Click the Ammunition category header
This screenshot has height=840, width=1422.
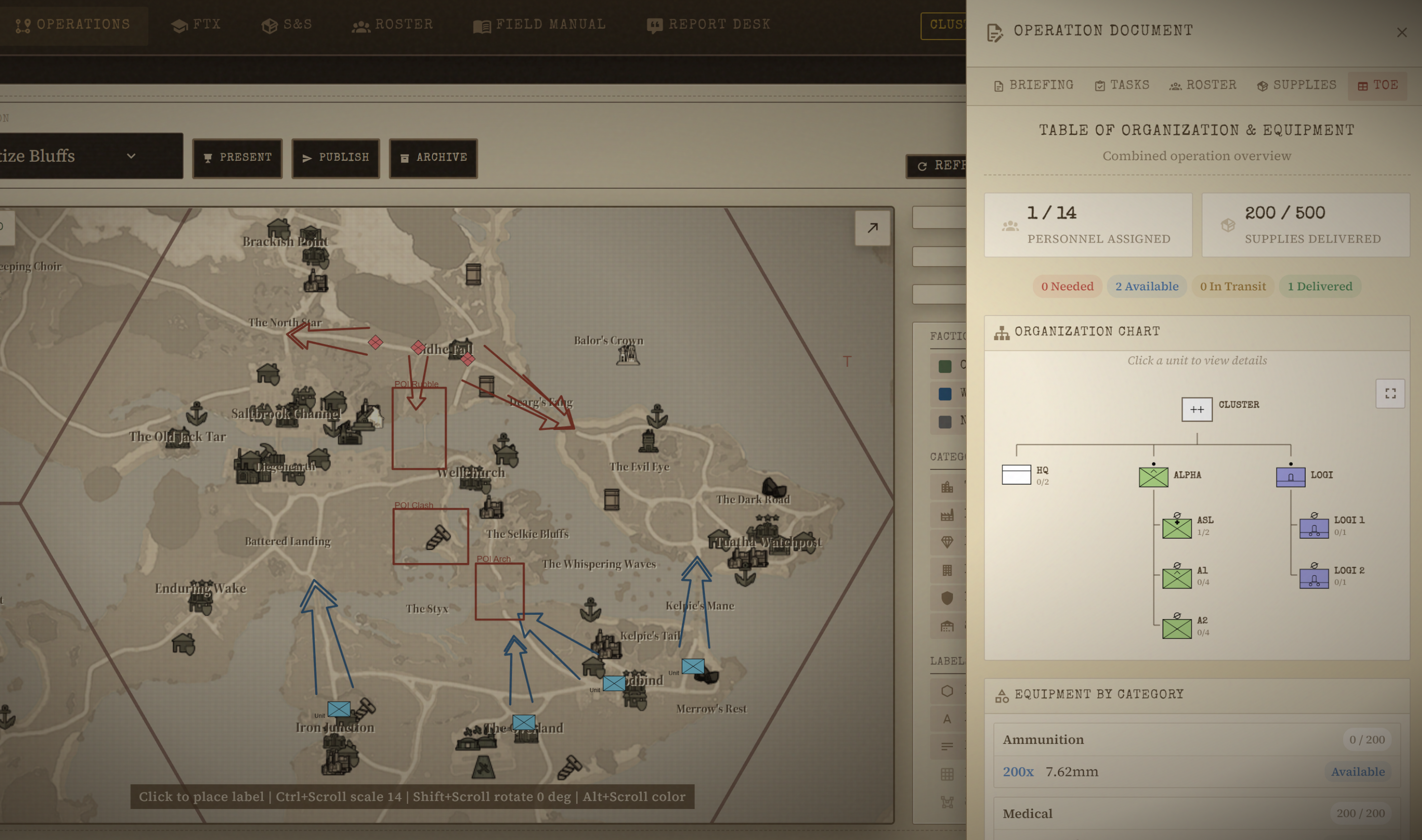1197,739
